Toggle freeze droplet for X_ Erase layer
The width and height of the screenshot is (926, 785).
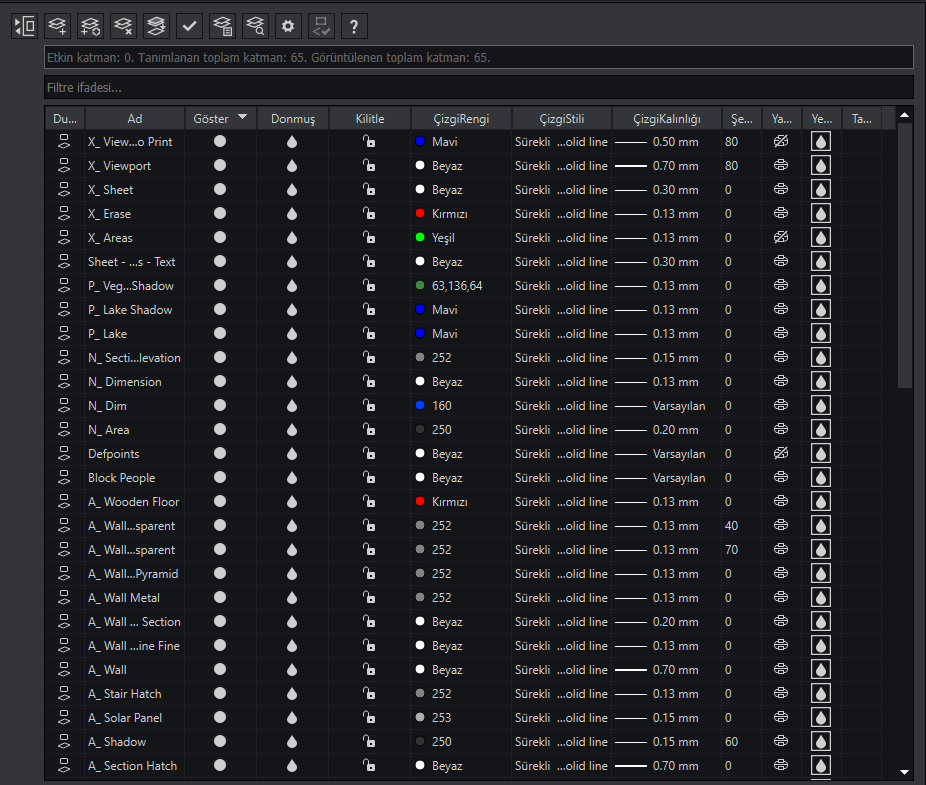point(292,214)
